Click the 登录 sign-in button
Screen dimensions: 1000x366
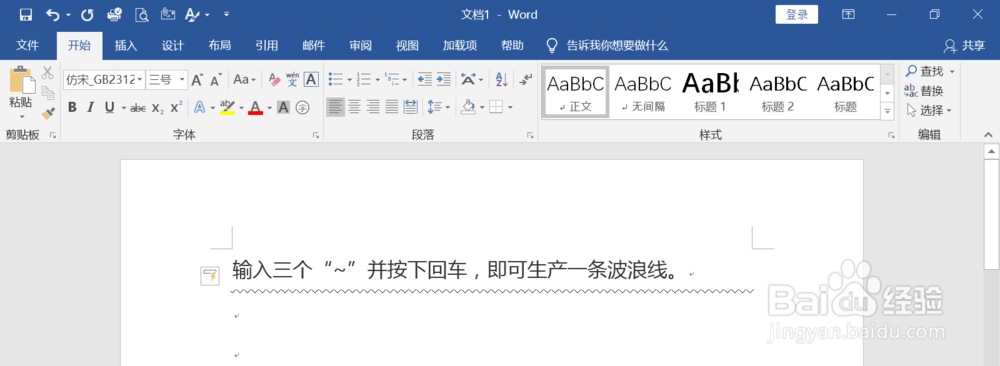click(x=797, y=15)
